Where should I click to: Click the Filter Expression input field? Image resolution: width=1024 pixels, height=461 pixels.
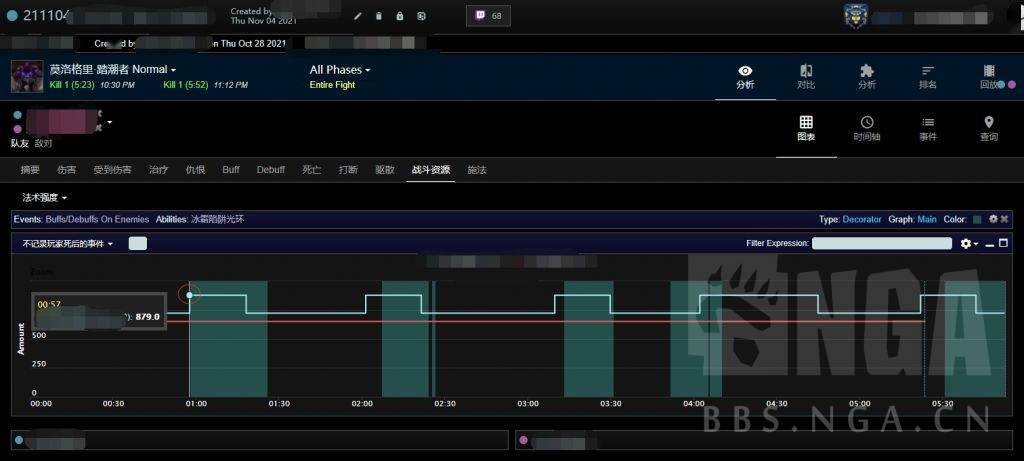pyautogui.click(x=881, y=243)
